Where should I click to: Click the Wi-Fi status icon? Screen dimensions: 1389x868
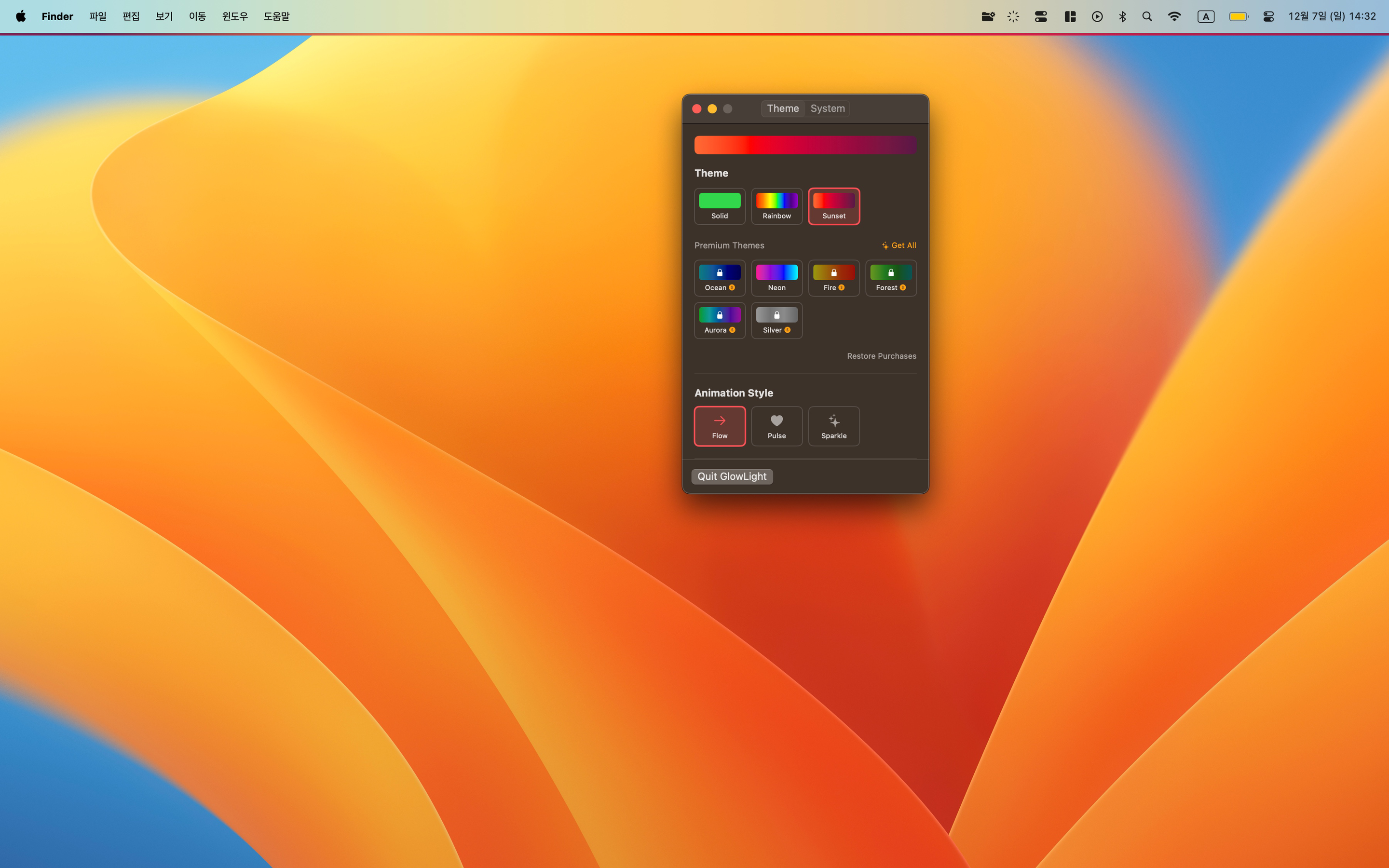pyautogui.click(x=1174, y=17)
